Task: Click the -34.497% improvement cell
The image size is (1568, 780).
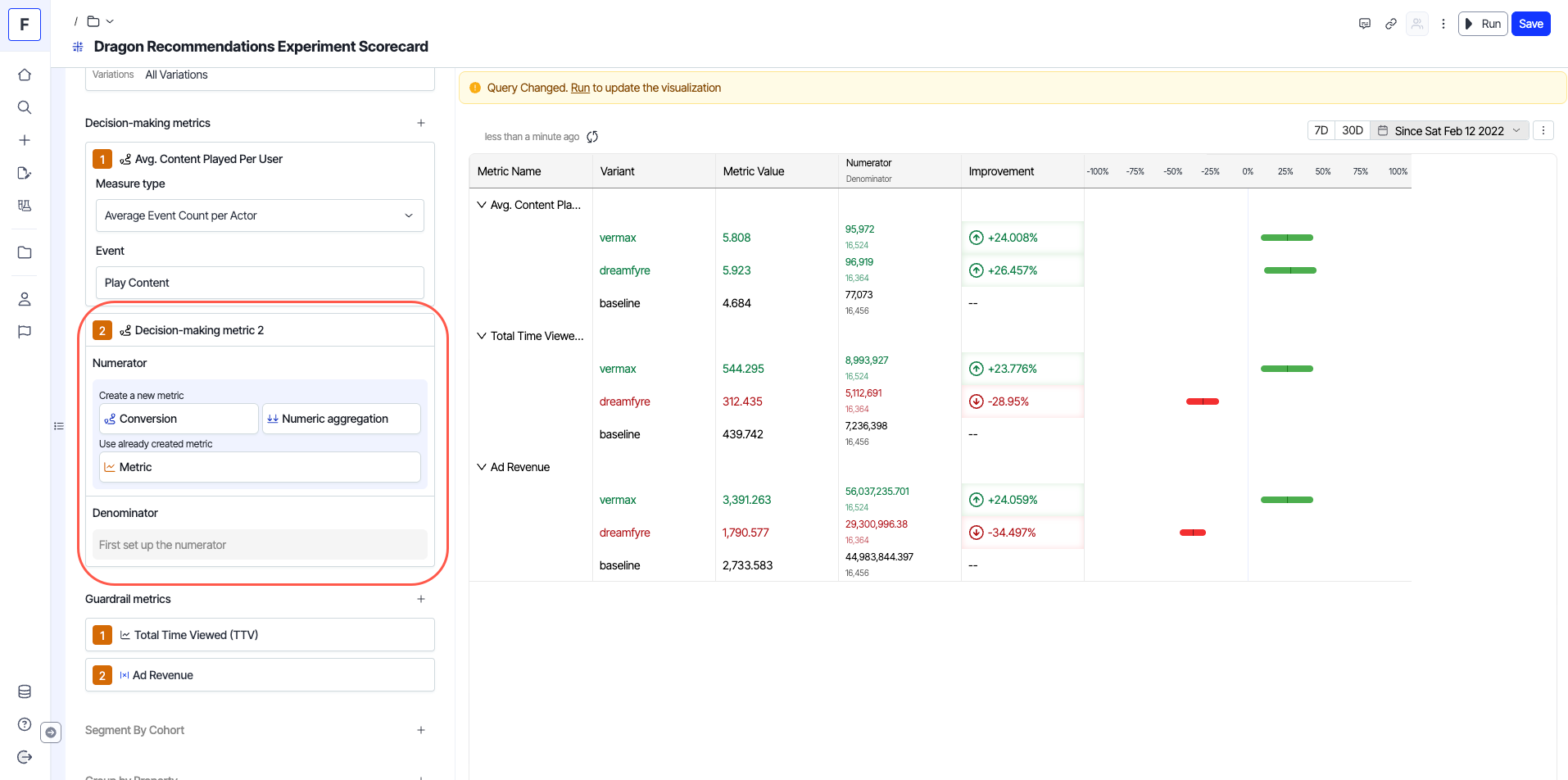Action: pos(1022,533)
